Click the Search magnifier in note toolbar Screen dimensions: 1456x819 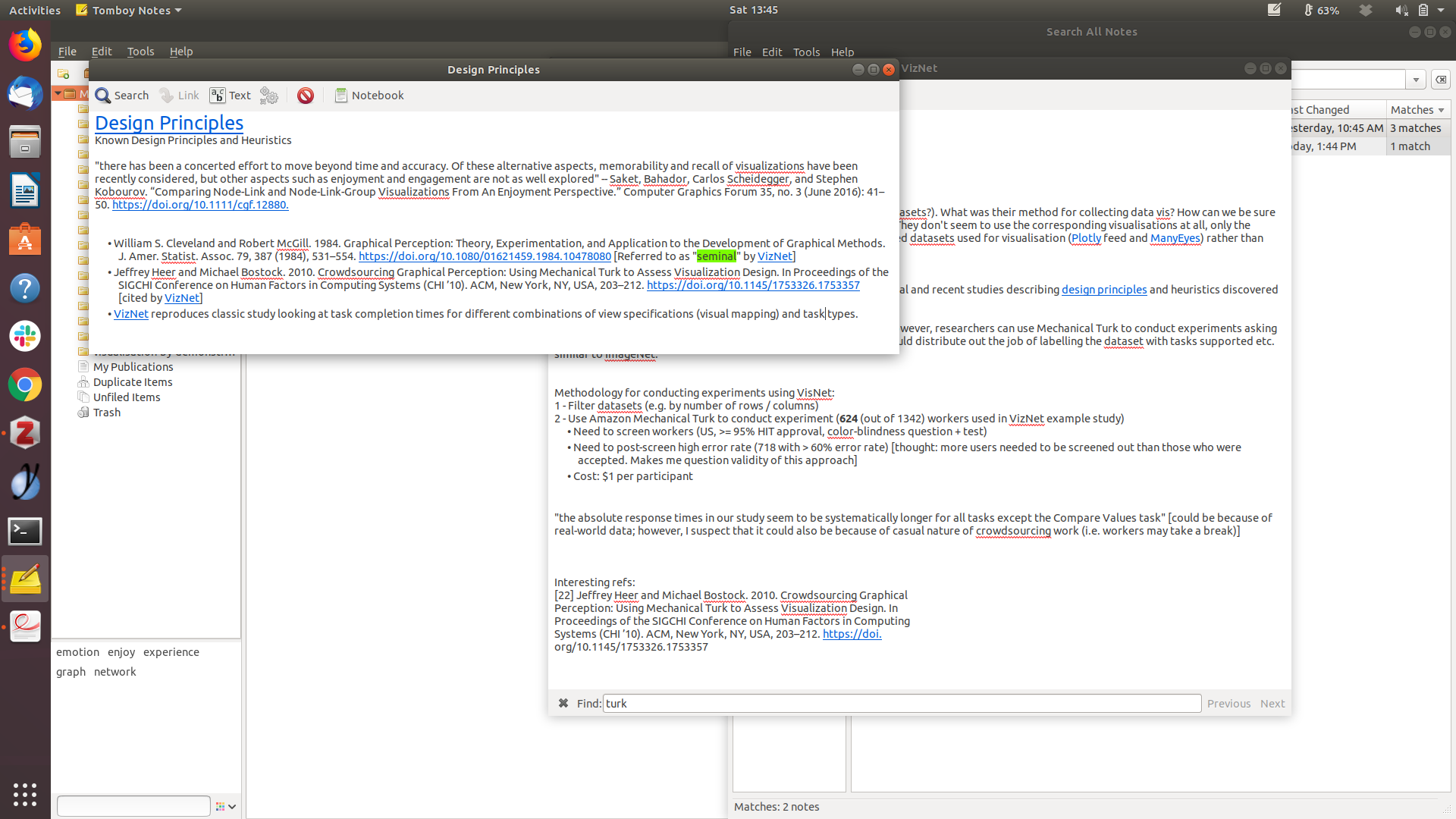(x=103, y=96)
